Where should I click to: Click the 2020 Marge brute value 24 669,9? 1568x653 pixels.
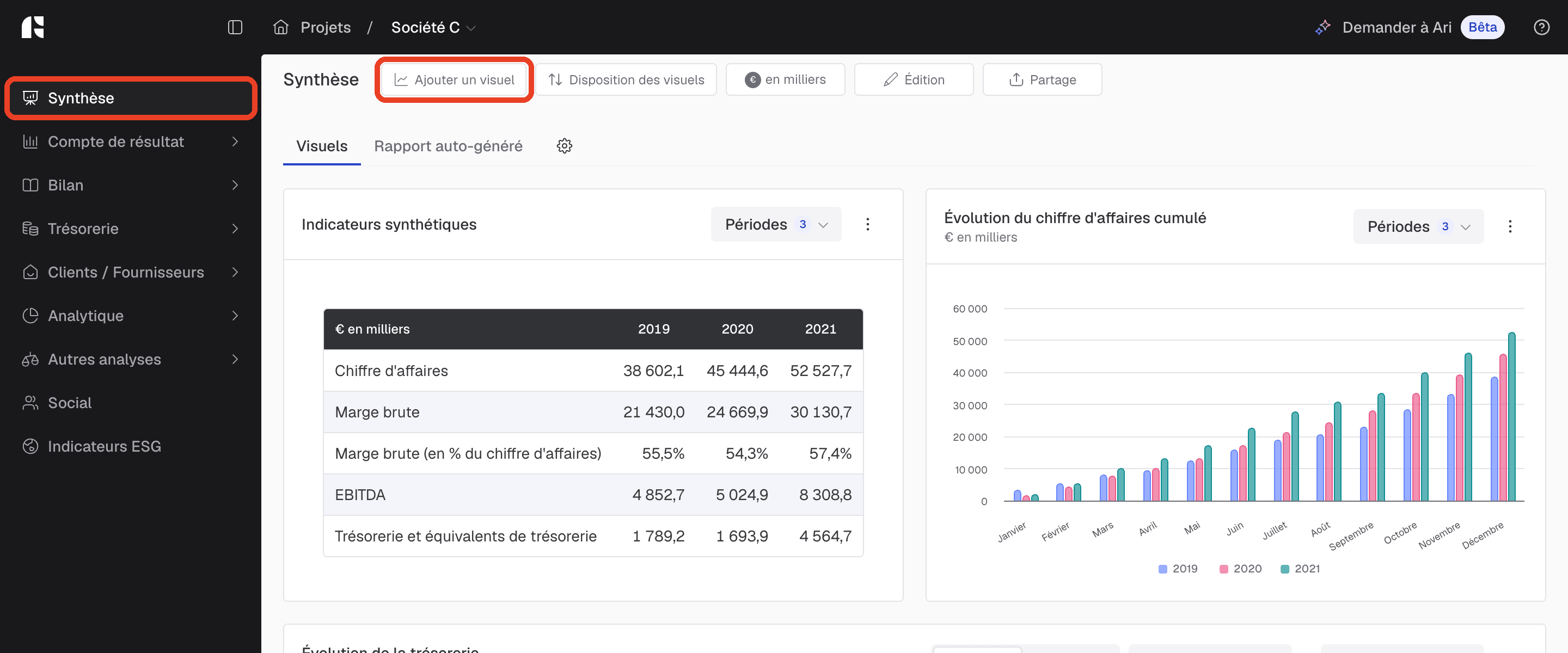tap(737, 412)
